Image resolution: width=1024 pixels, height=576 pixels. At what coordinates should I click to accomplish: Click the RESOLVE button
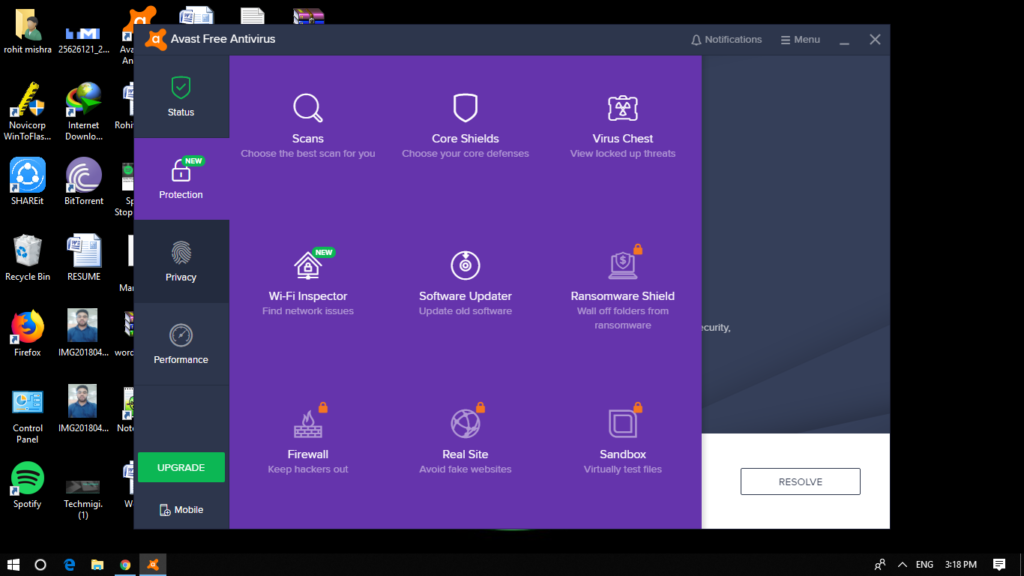[x=800, y=481]
